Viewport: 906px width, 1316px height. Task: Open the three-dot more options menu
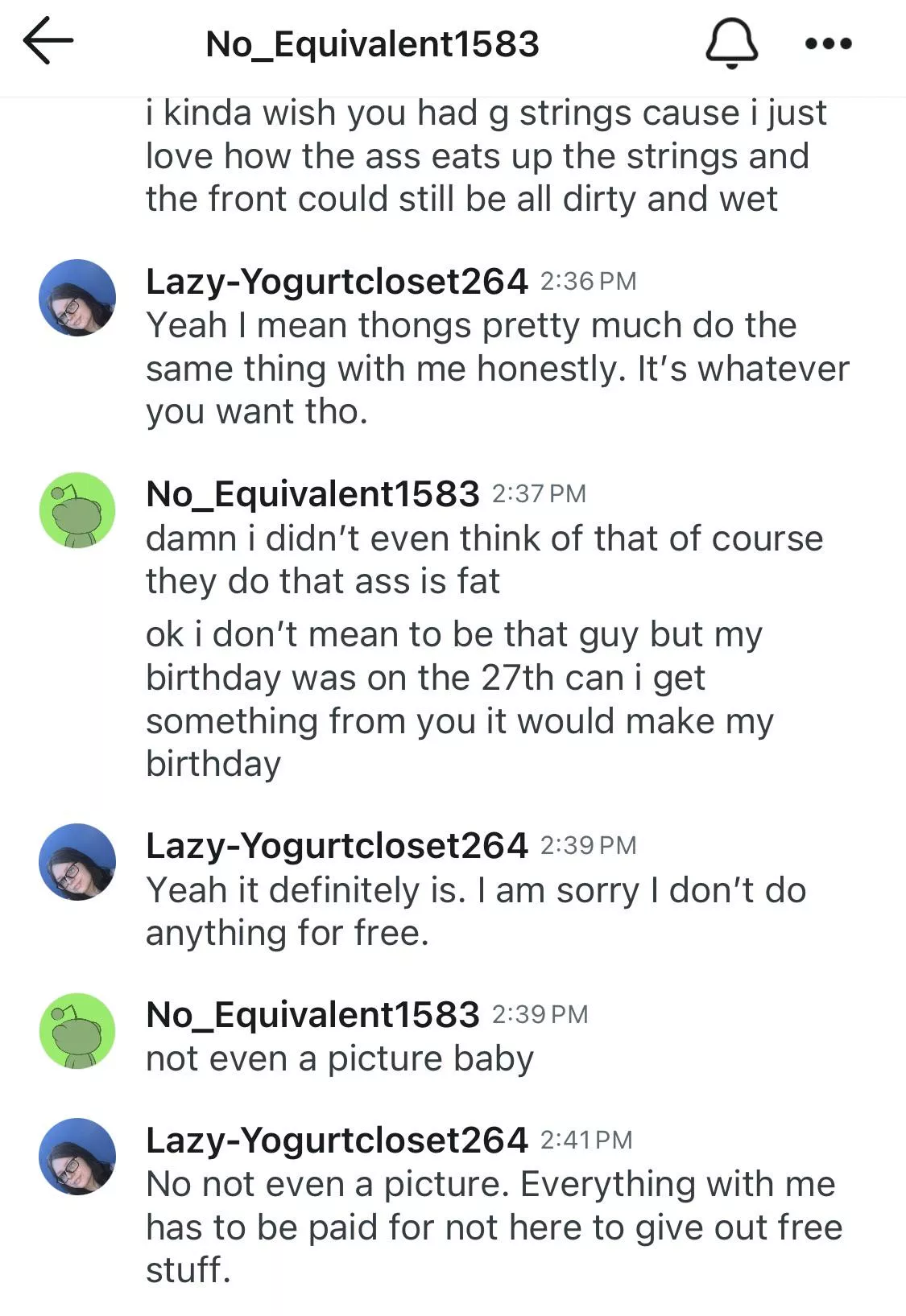(x=829, y=43)
